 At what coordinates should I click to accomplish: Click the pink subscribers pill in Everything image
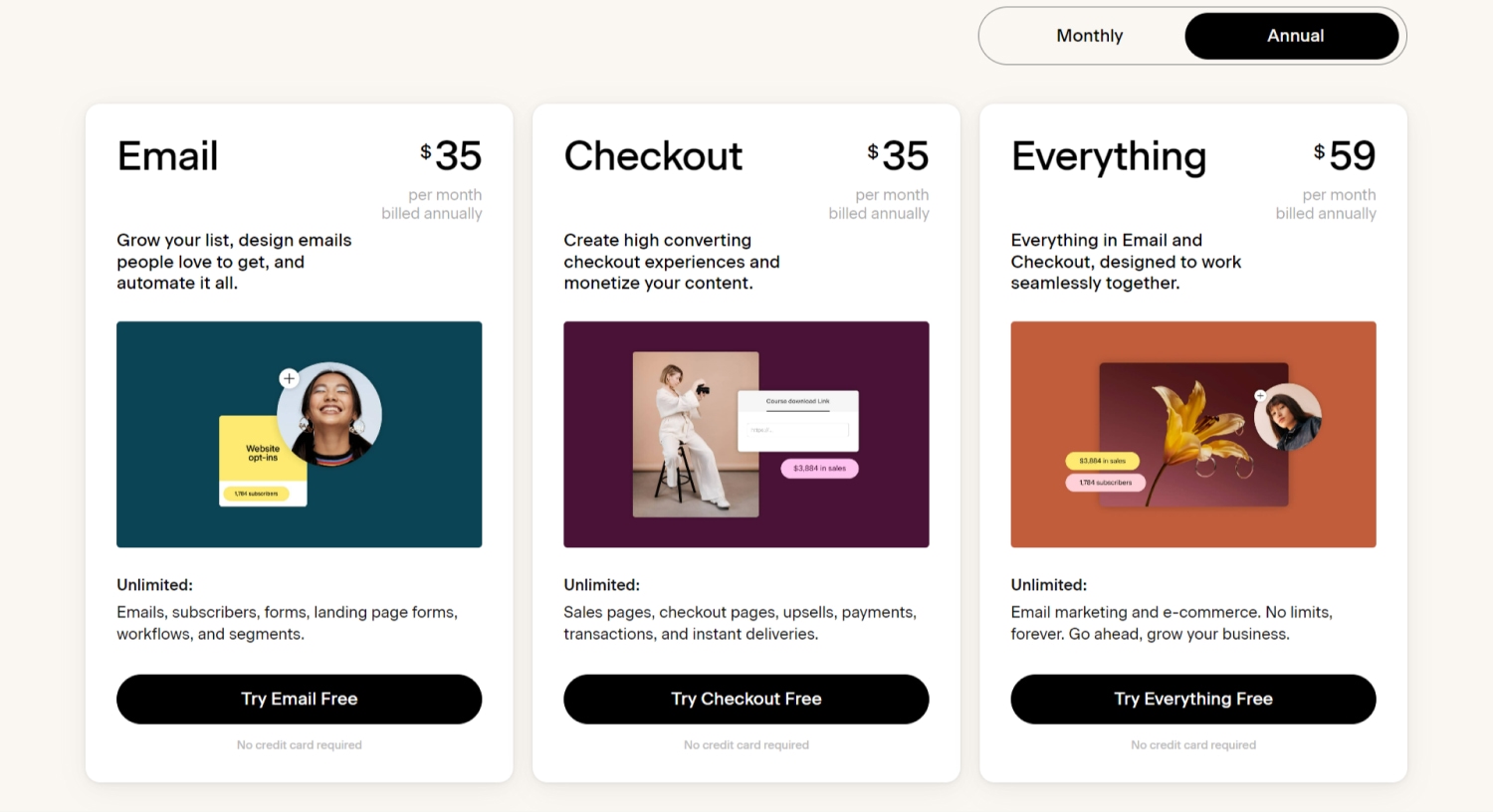coord(1105,483)
